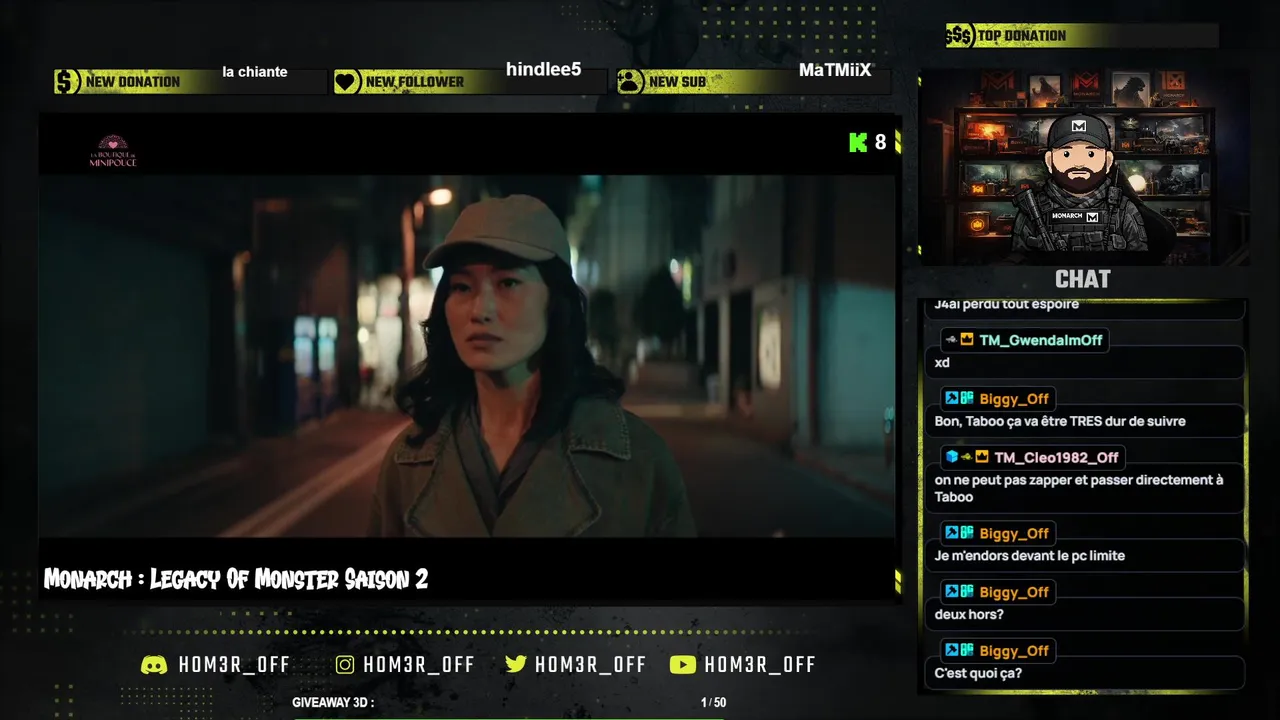This screenshot has width=1280, height=720.
Task: Click the YouTube icon in social bar
Action: click(x=683, y=664)
